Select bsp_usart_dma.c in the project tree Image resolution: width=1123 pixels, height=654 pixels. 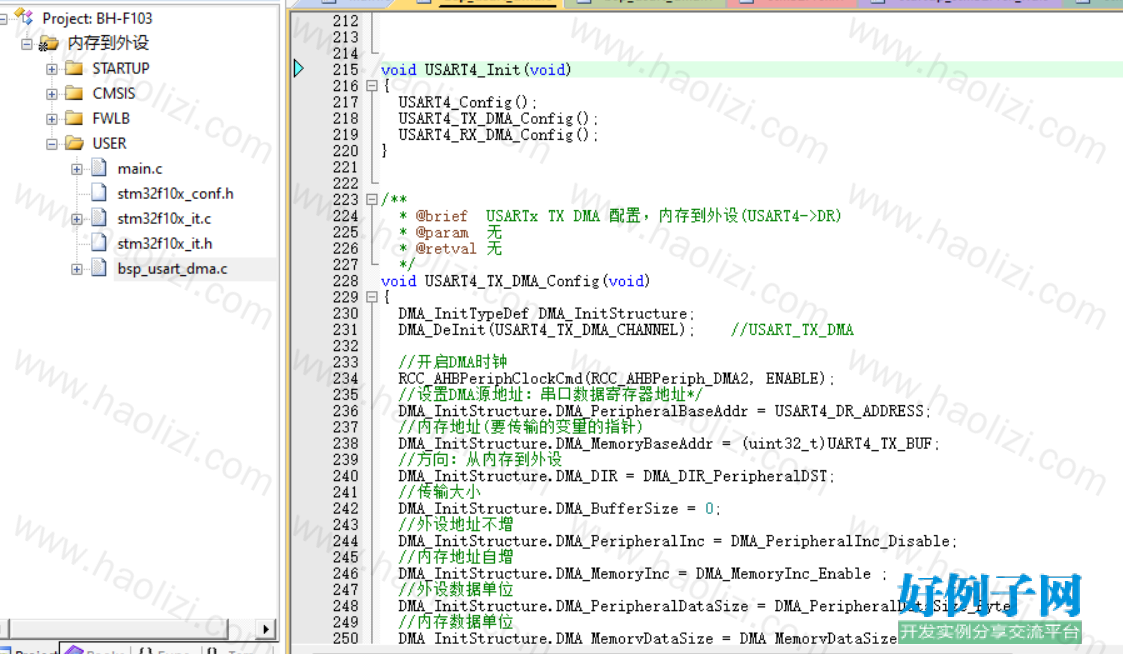[173, 269]
